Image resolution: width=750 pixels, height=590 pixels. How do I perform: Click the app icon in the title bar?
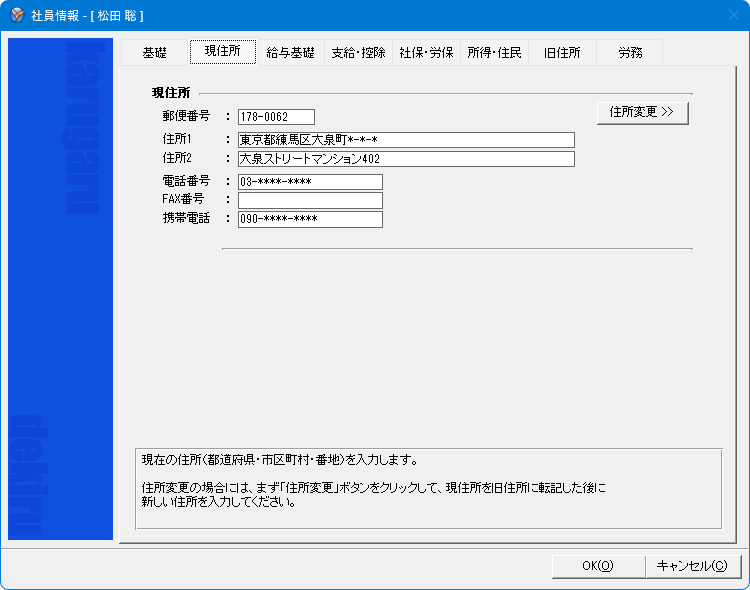17,15
